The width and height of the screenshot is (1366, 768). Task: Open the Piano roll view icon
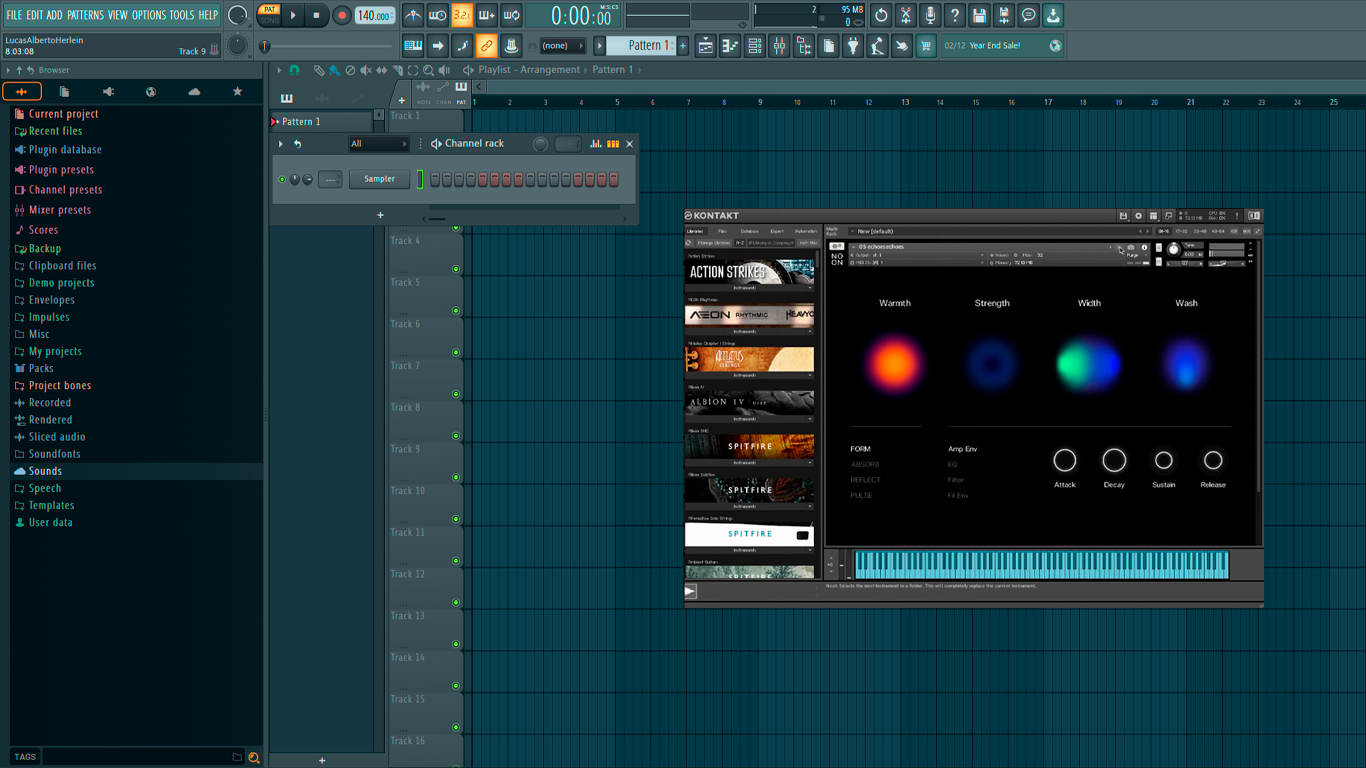pos(730,46)
